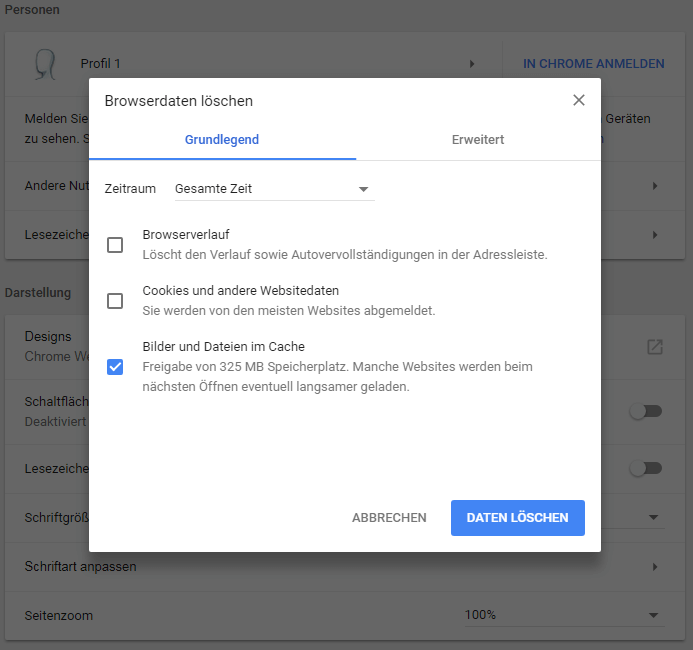The image size is (693, 650).
Task: Open the Designs external link icon
Action: coord(655,347)
